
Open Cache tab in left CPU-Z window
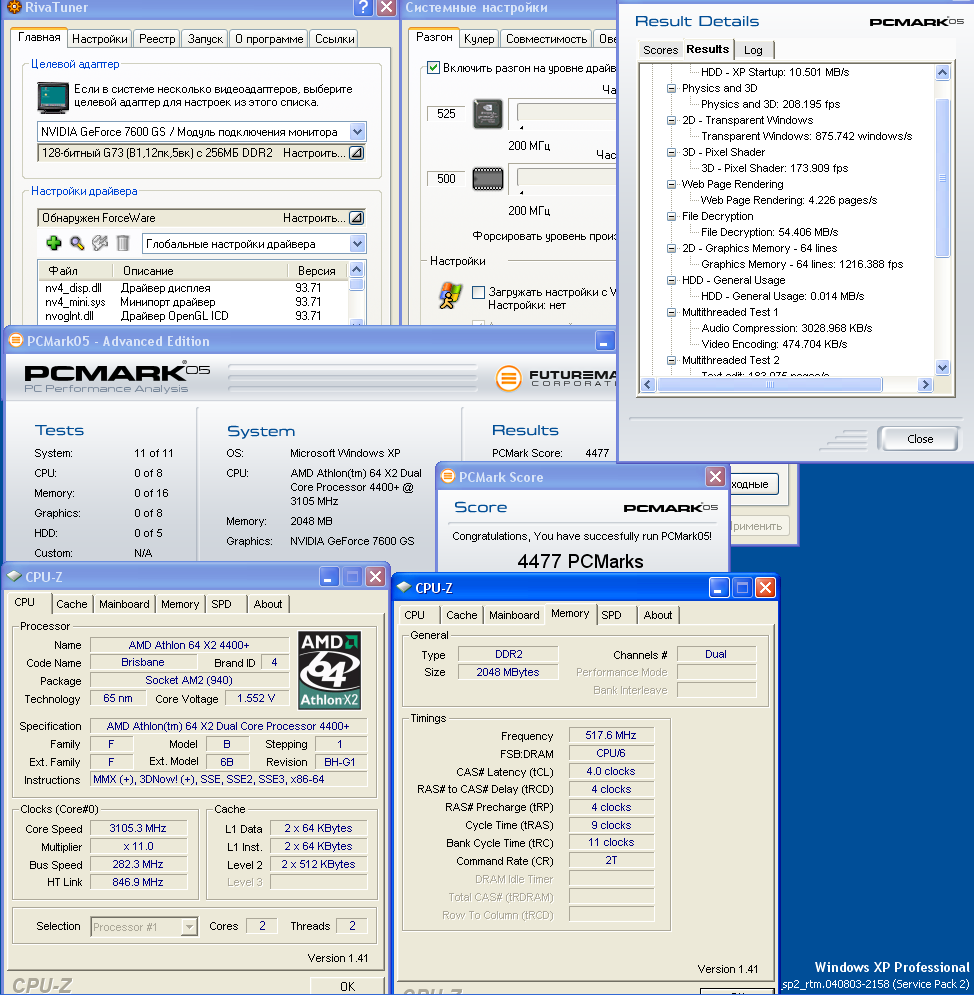coord(72,604)
